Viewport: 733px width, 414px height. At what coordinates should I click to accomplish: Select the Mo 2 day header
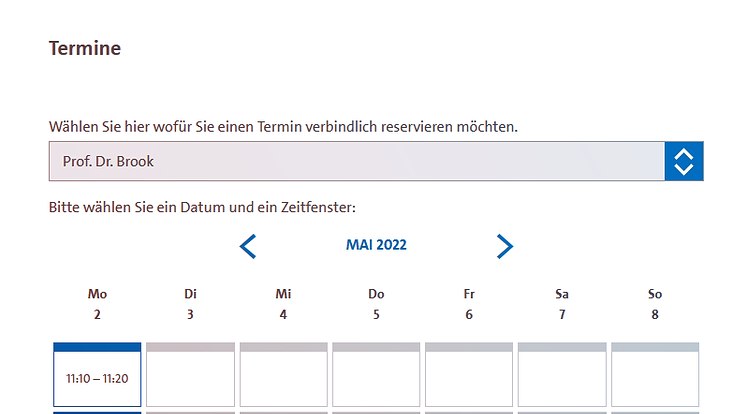coord(97,304)
